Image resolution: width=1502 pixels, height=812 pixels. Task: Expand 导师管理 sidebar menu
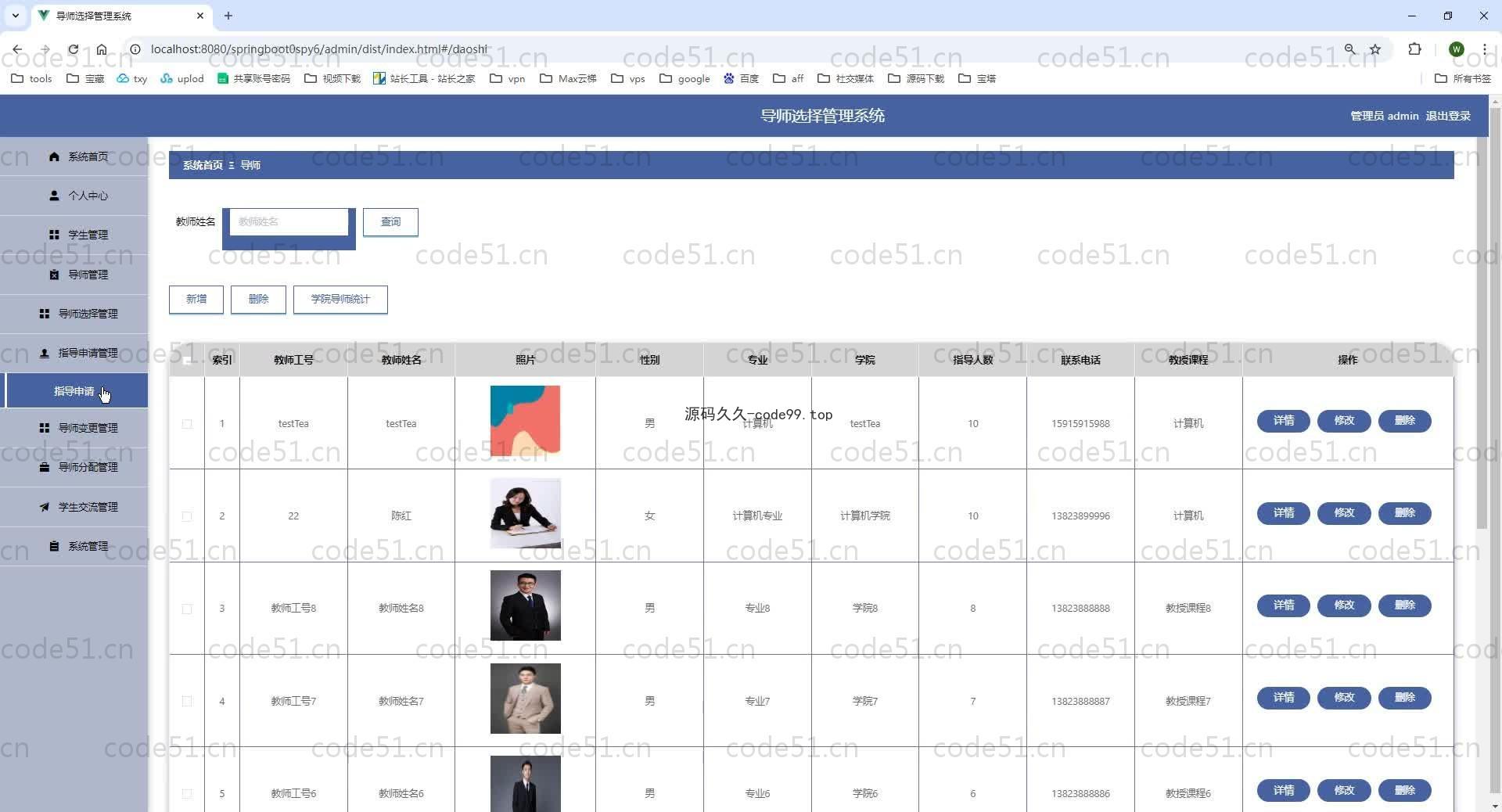click(74, 275)
